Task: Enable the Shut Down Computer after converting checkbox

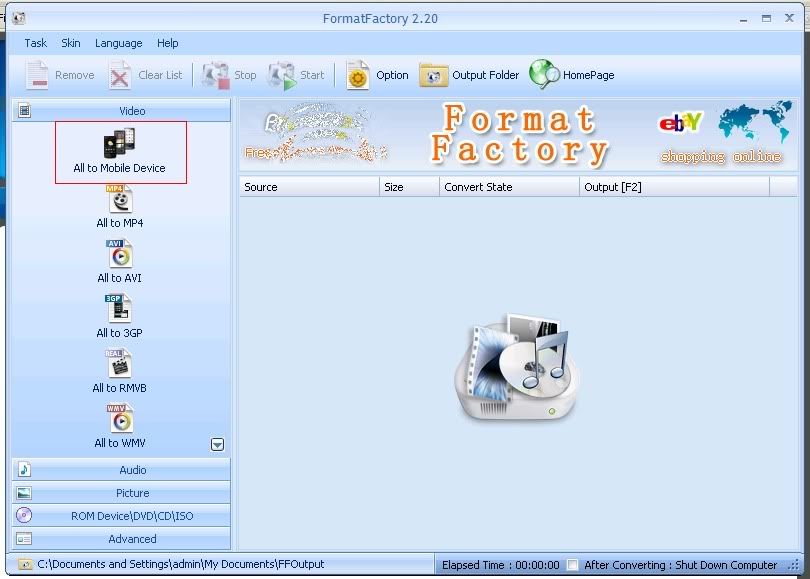Action: (572, 565)
